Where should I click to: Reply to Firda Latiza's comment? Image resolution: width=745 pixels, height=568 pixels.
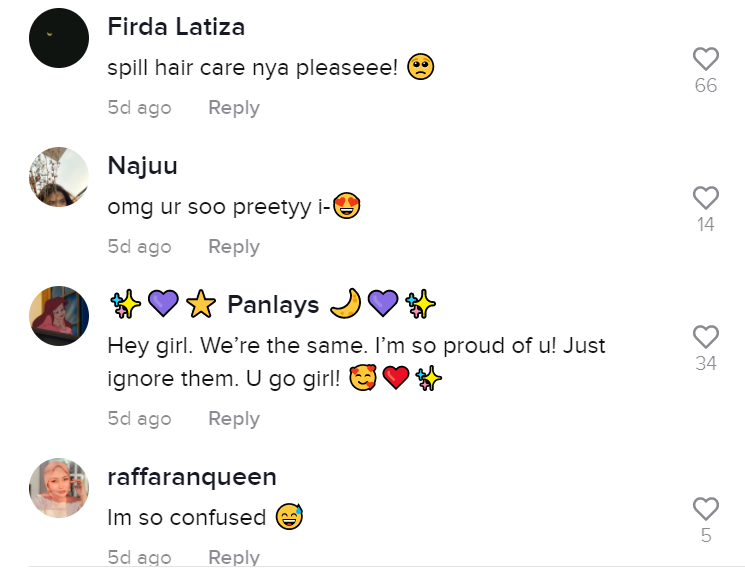pos(233,108)
